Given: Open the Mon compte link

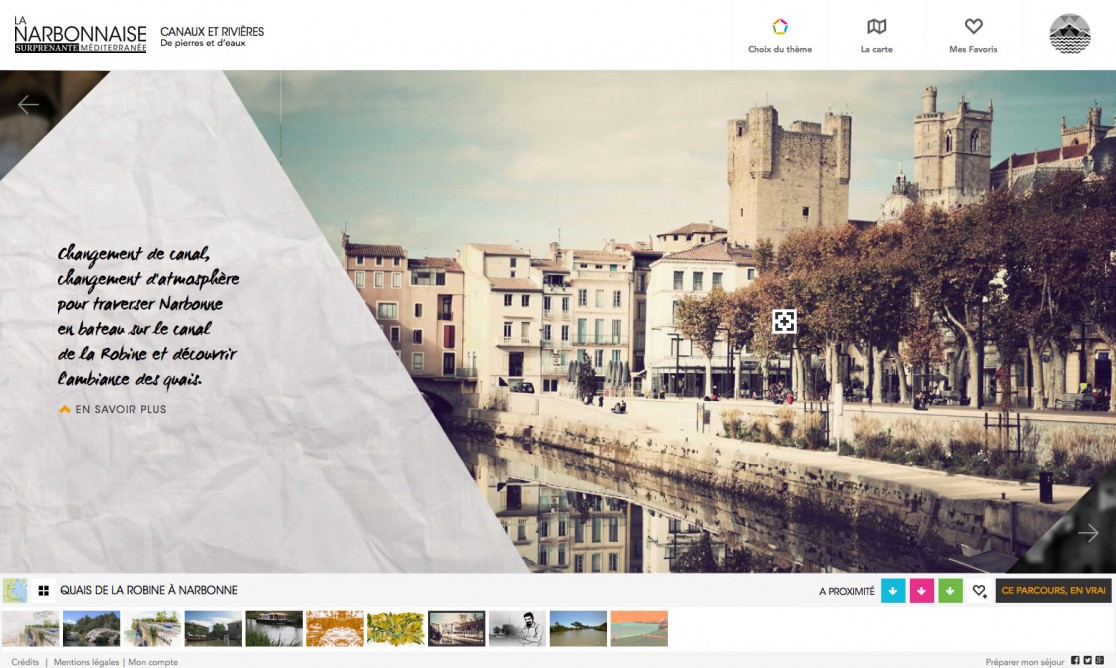Looking at the screenshot, I should coord(153,662).
